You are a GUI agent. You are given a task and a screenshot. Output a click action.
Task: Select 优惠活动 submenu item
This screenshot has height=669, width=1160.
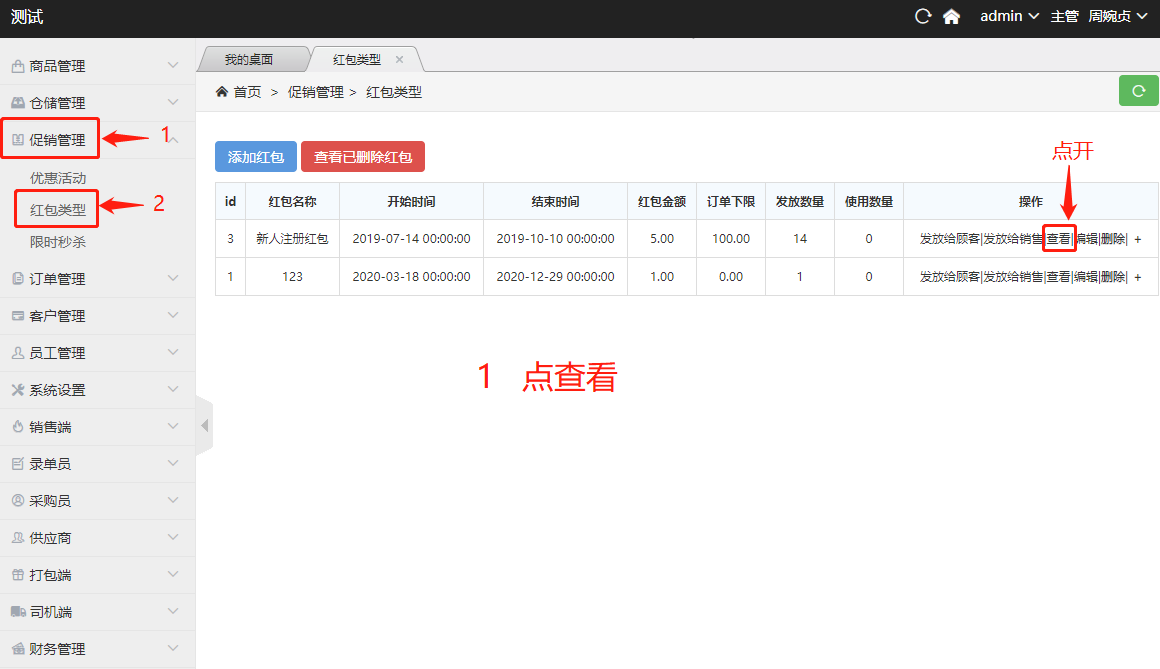pyautogui.click(x=58, y=178)
